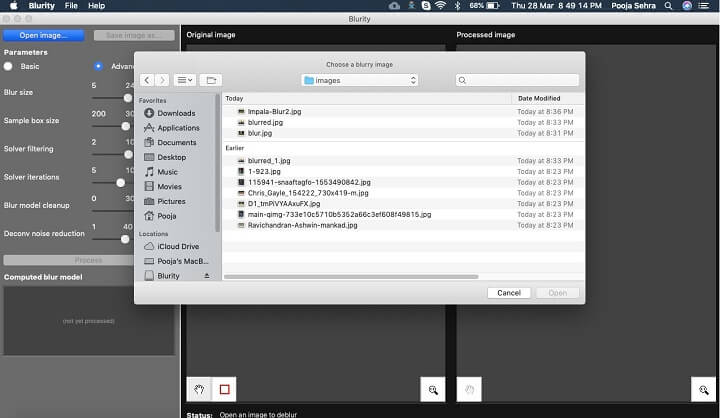The width and height of the screenshot is (720, 418).
Task: Click the zoom magnifier under Processed image
Action: pos(703,390)
